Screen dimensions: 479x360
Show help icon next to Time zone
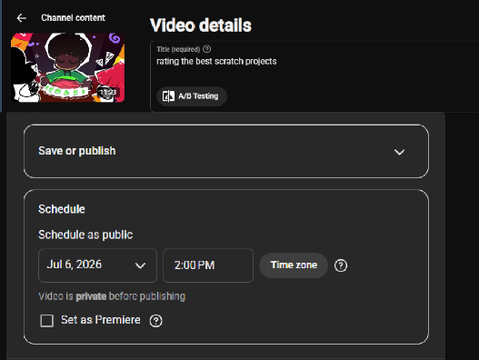341,266
